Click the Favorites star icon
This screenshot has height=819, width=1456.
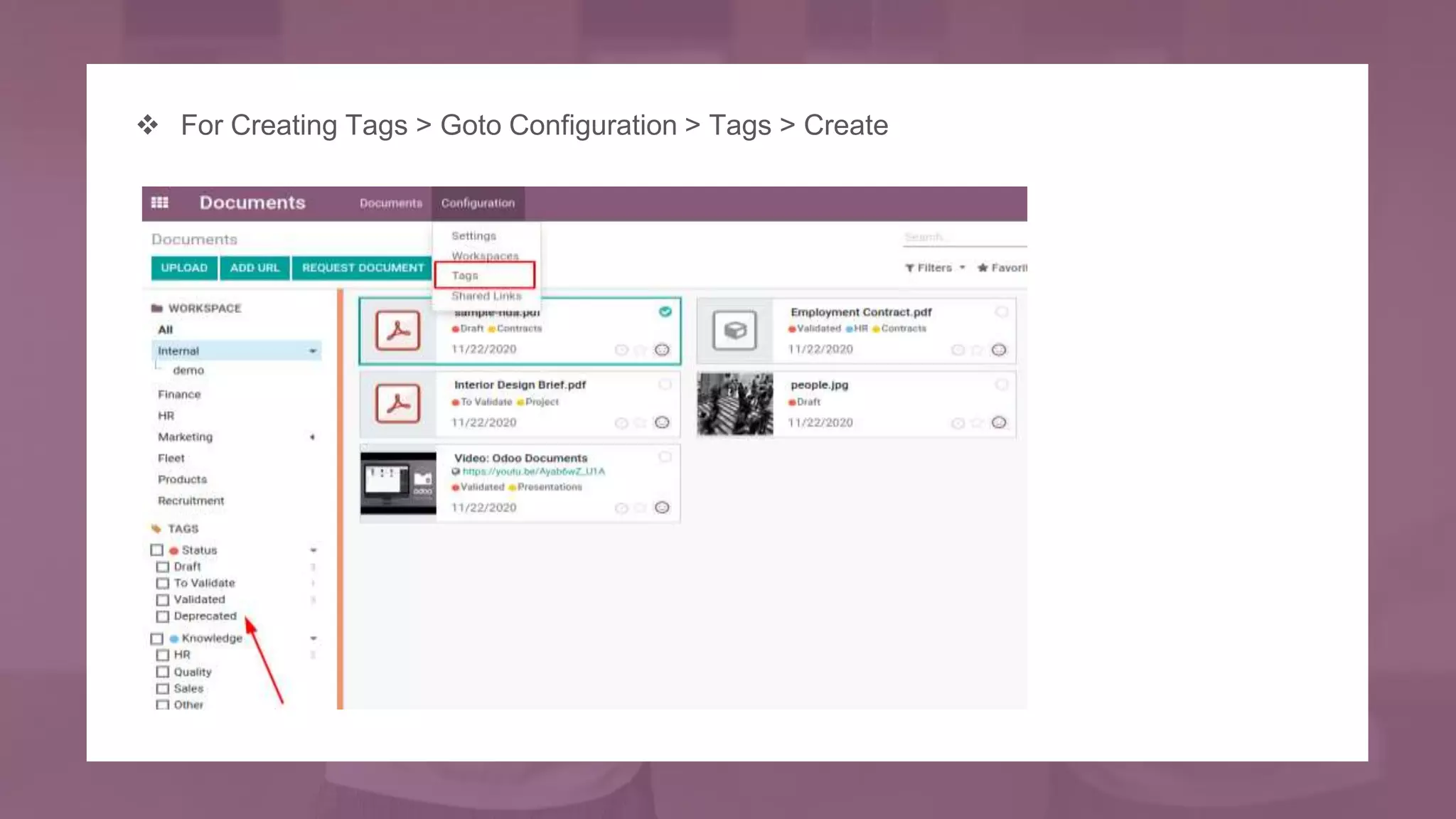click(x=983, y=268)
